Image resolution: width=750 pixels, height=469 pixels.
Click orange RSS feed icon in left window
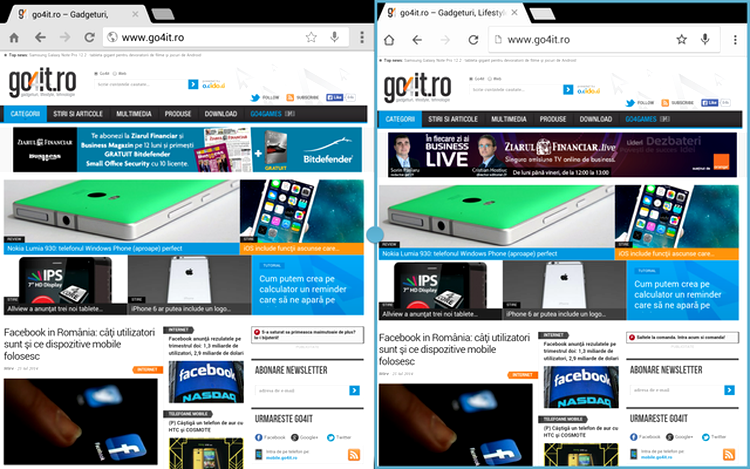coord(354,454)
